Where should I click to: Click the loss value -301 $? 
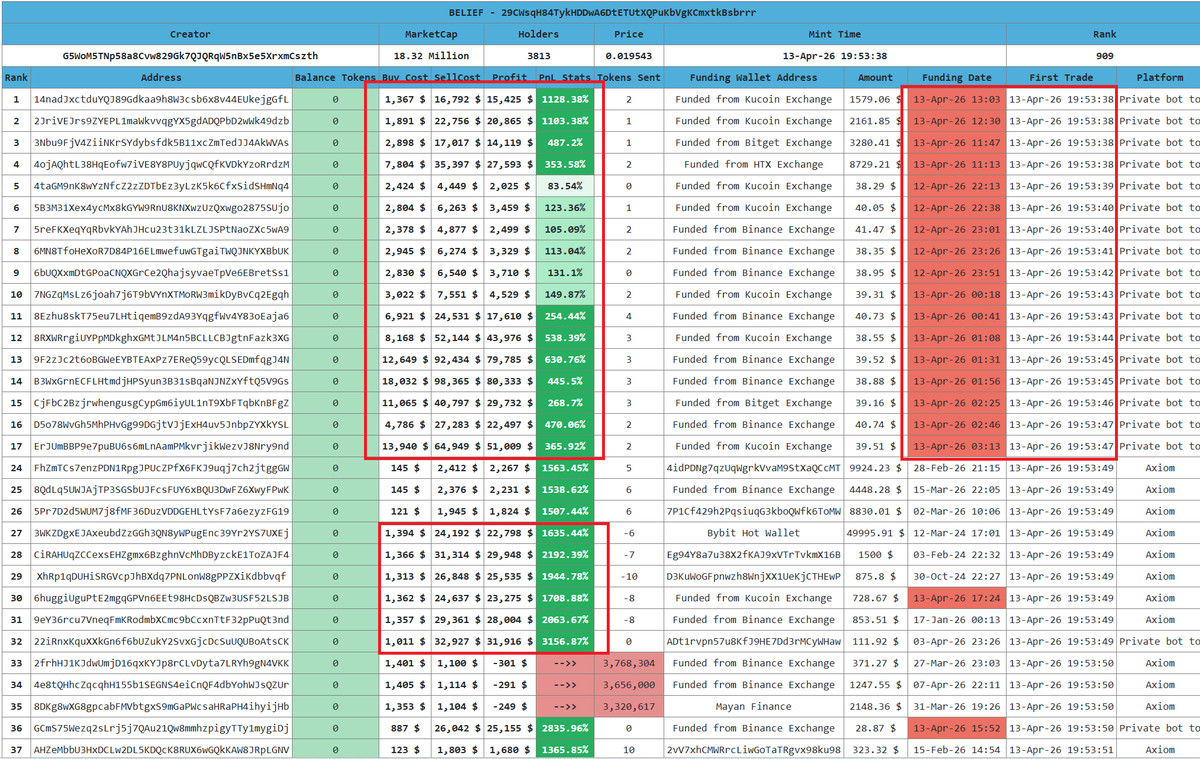509,663
